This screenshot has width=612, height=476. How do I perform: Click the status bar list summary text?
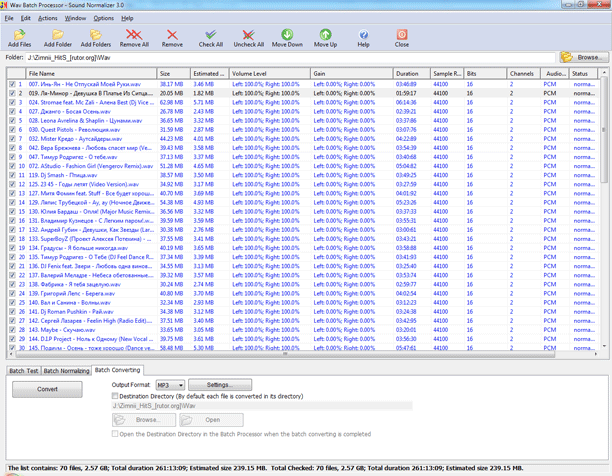coord(265,468)
